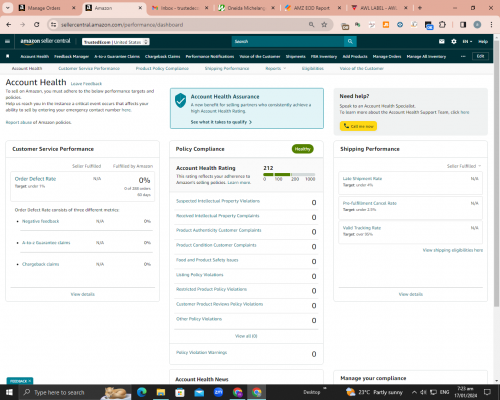Open the Chrome tab search dropdown arrow
The width and height of the screenshot is (500, 400).
(x=7, y=8)
